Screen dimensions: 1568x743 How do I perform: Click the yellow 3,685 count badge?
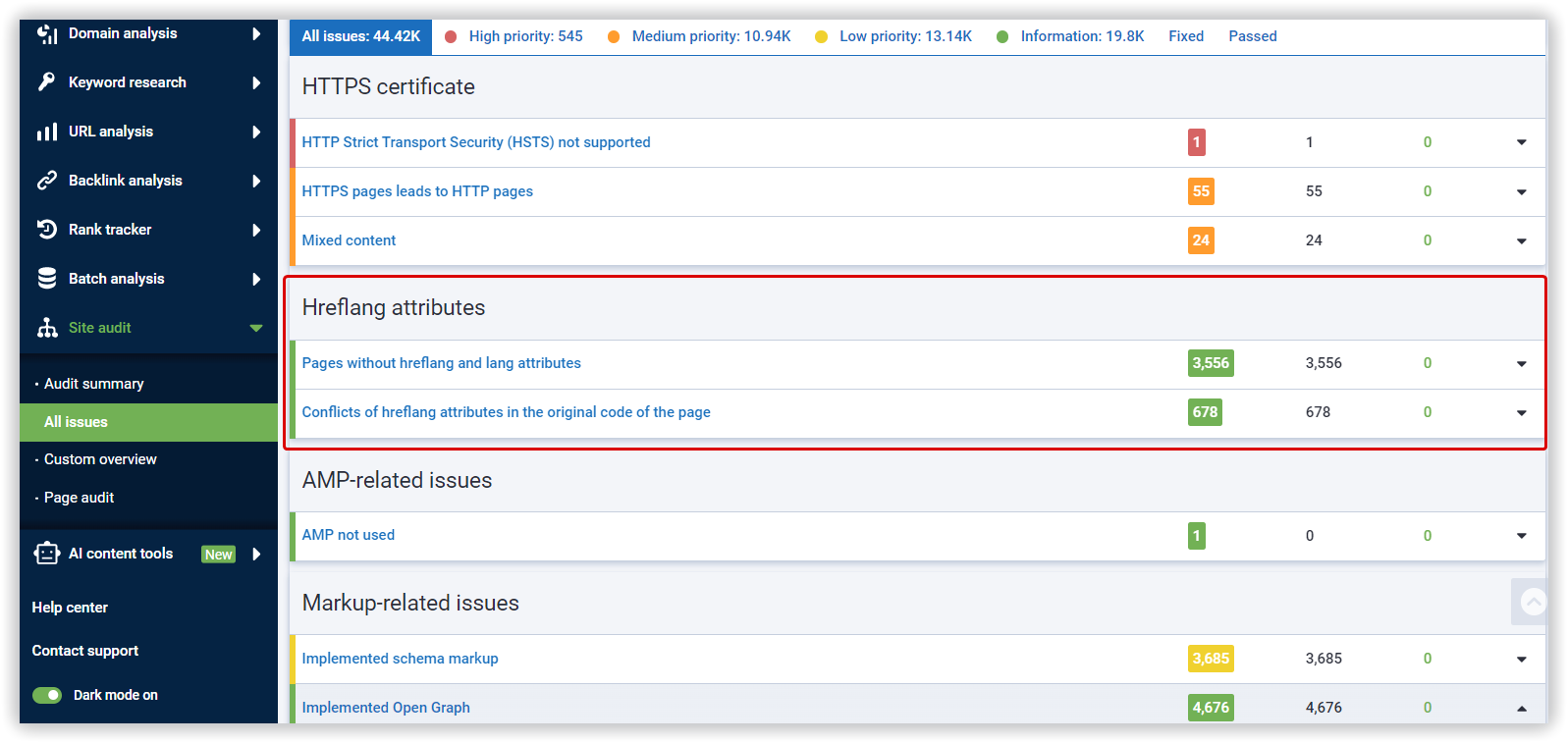[1211, 659]
